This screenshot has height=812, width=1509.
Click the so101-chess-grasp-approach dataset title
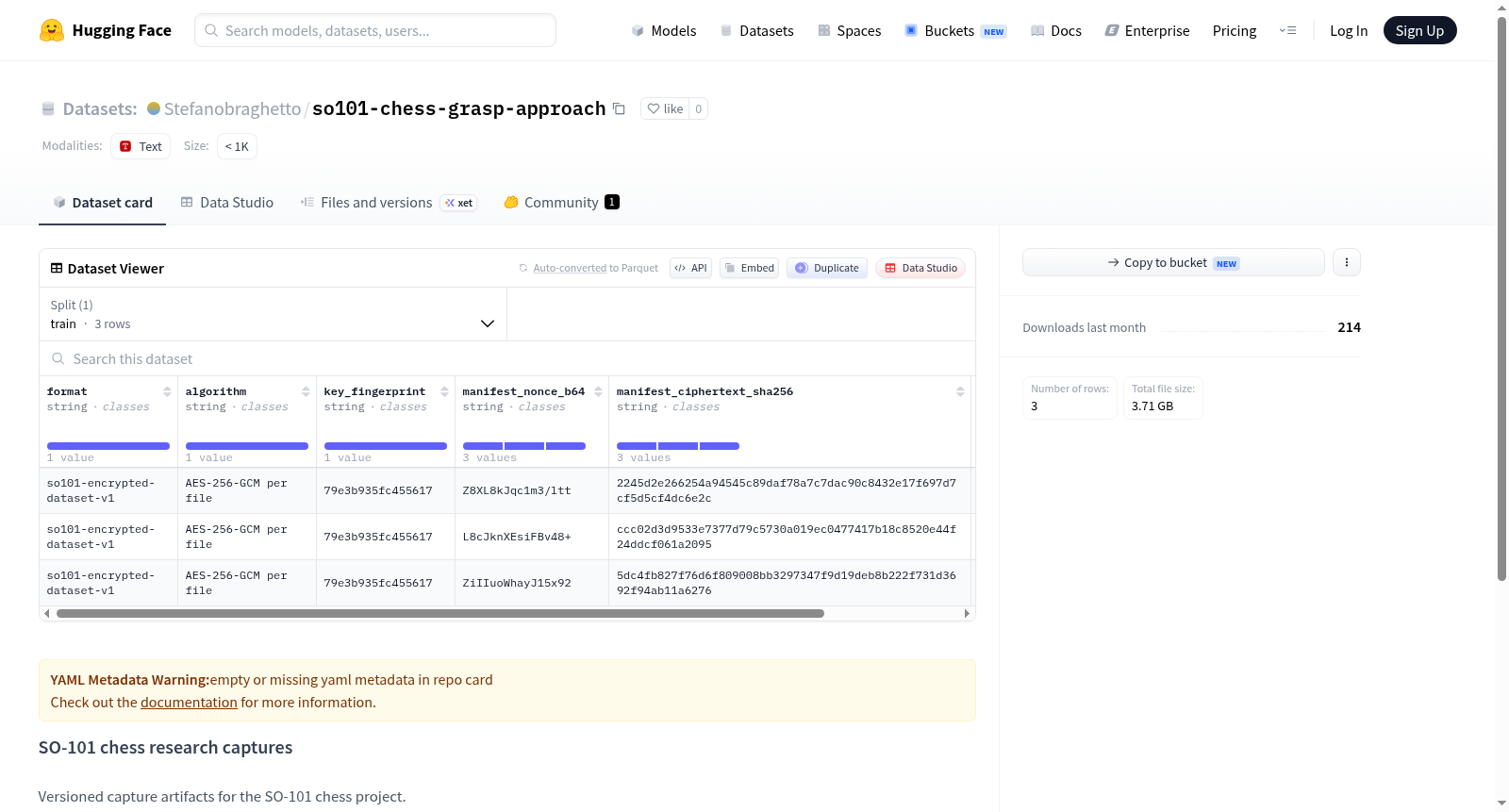point(458,108)
